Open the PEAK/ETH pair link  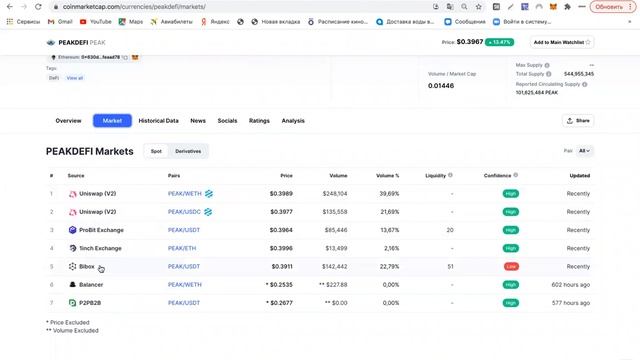pyautogui.click(x=182, y=248)
